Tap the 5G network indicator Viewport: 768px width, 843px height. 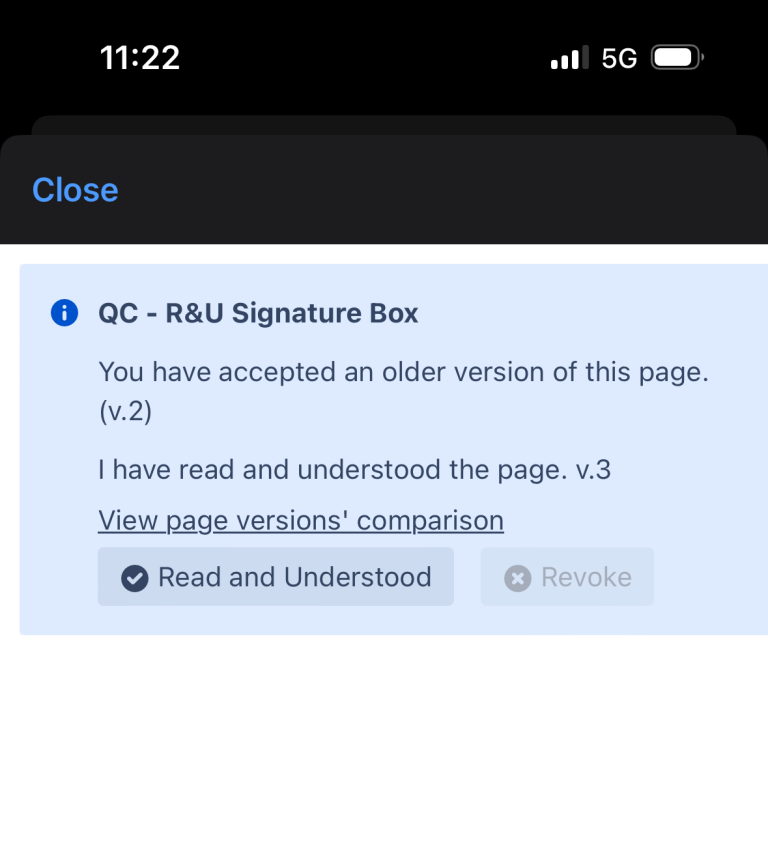619,59
